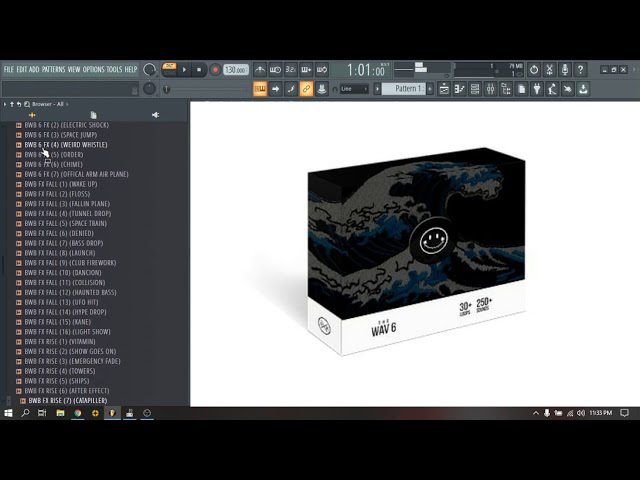Show the Channel rack icon
This screenshot has width=640, height=480.
(475, 89)
